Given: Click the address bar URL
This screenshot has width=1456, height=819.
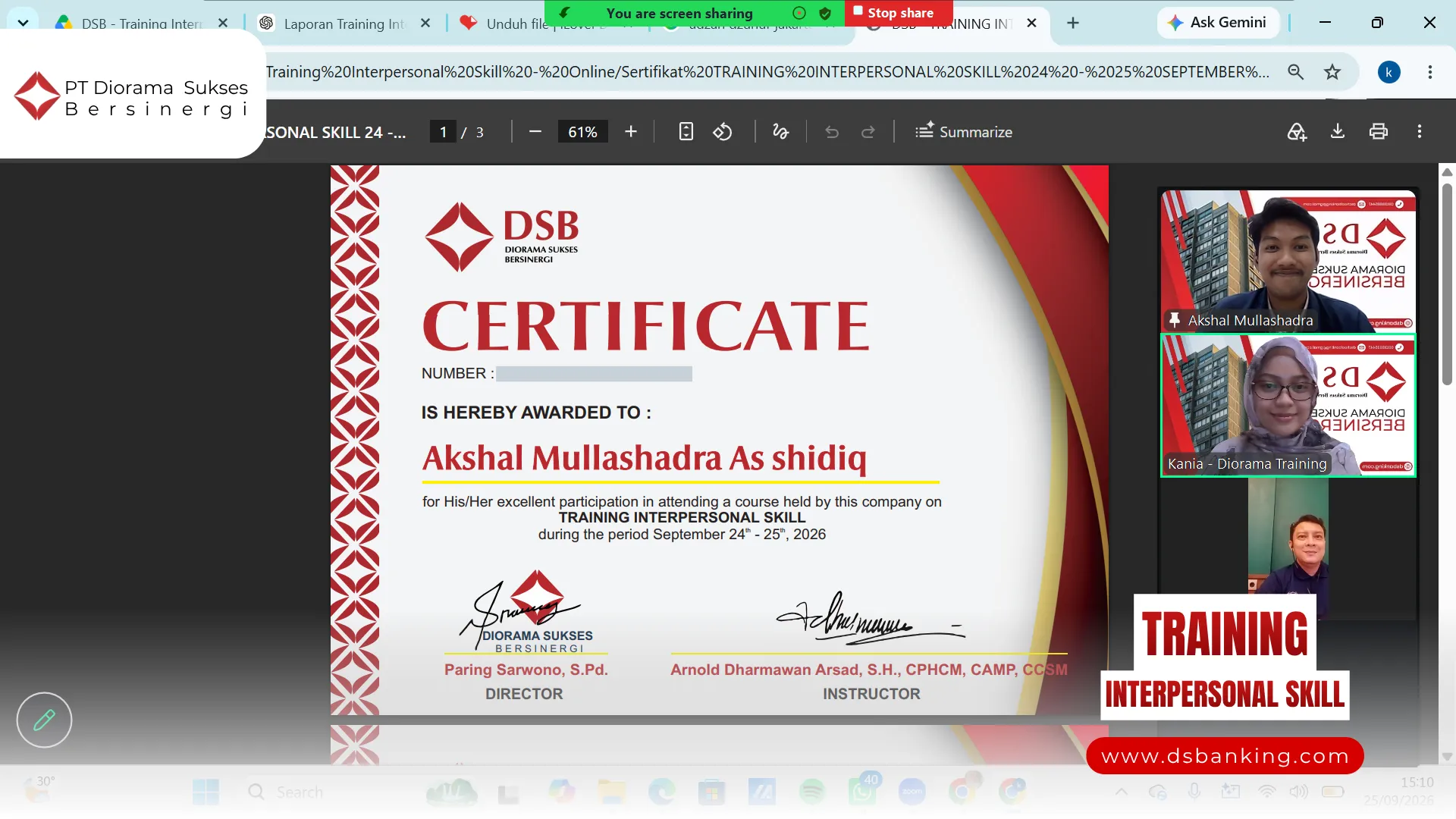Looking at the screenshot, I should pos(767,72).
